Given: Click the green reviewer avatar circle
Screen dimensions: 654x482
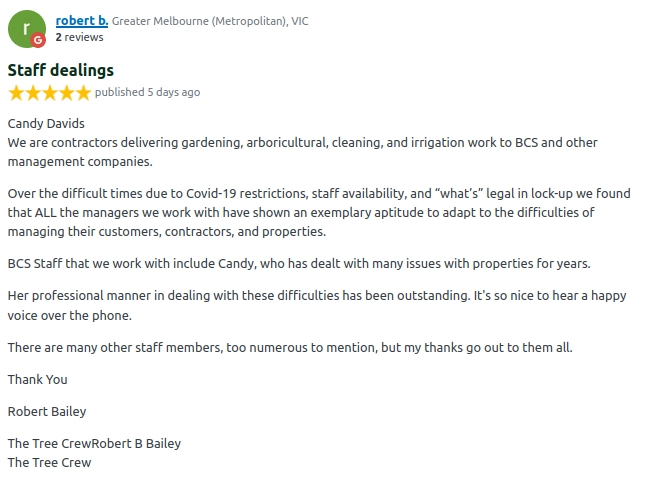Looking at the screenshot, I should (x=26, y=28).
